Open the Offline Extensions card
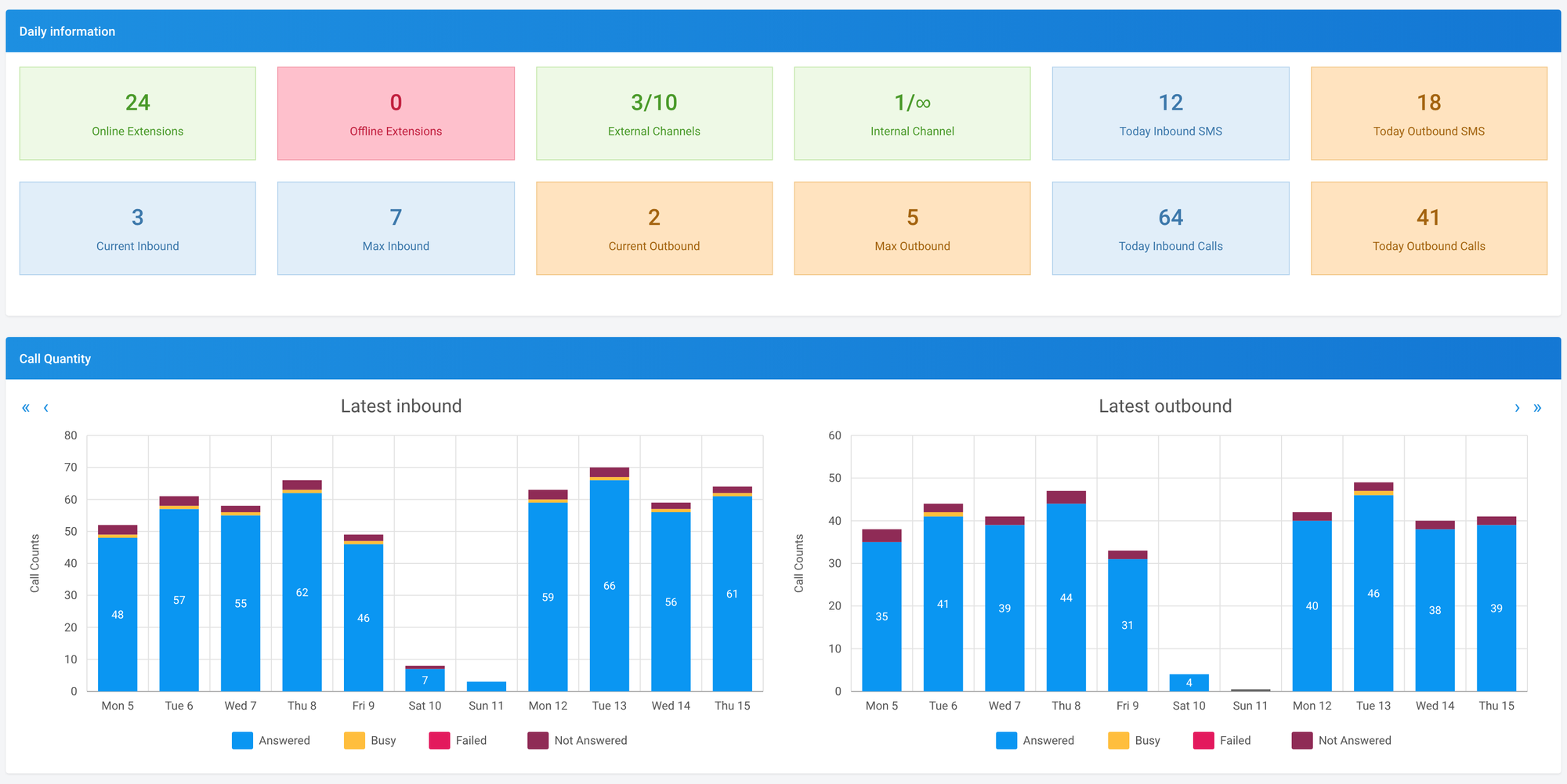Viewport: 1567px width, 784px height. (396, 114)
